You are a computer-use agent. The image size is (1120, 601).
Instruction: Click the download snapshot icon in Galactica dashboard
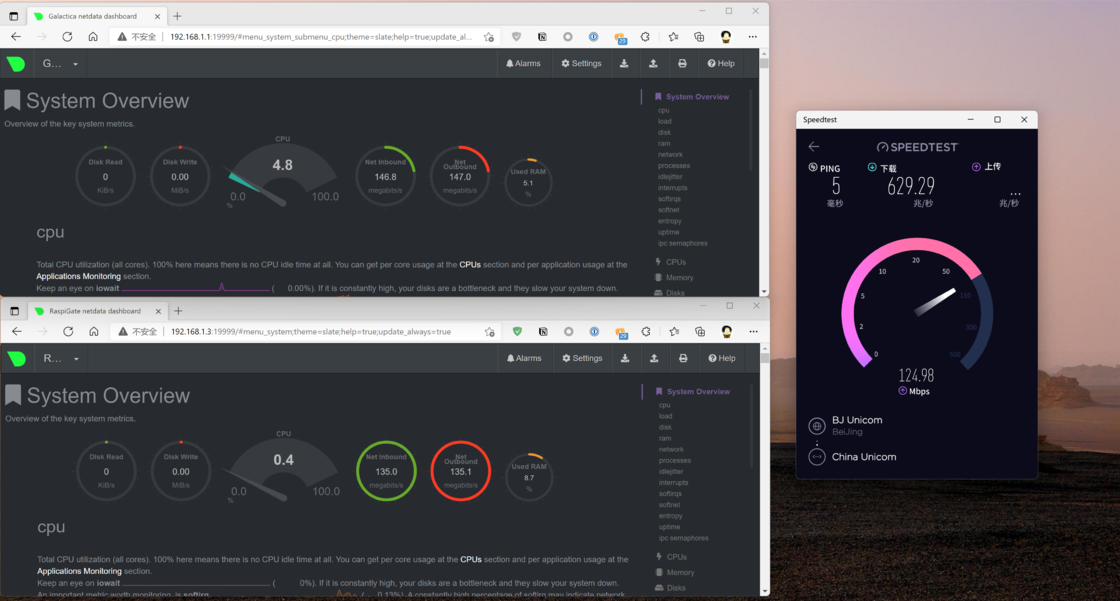point(624,64)
